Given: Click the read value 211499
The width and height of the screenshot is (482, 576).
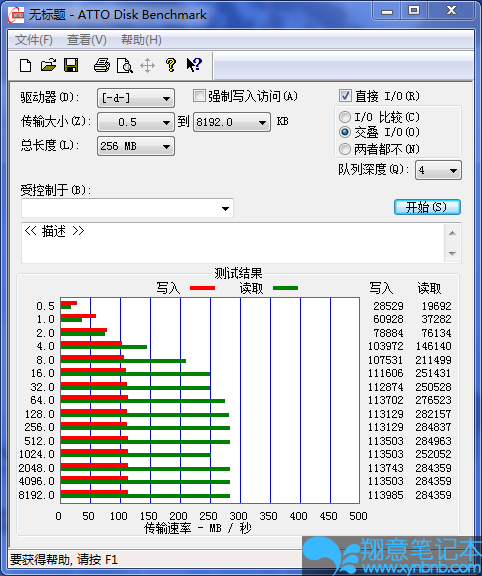Looking at the screenshot, I should coord(434,360).
